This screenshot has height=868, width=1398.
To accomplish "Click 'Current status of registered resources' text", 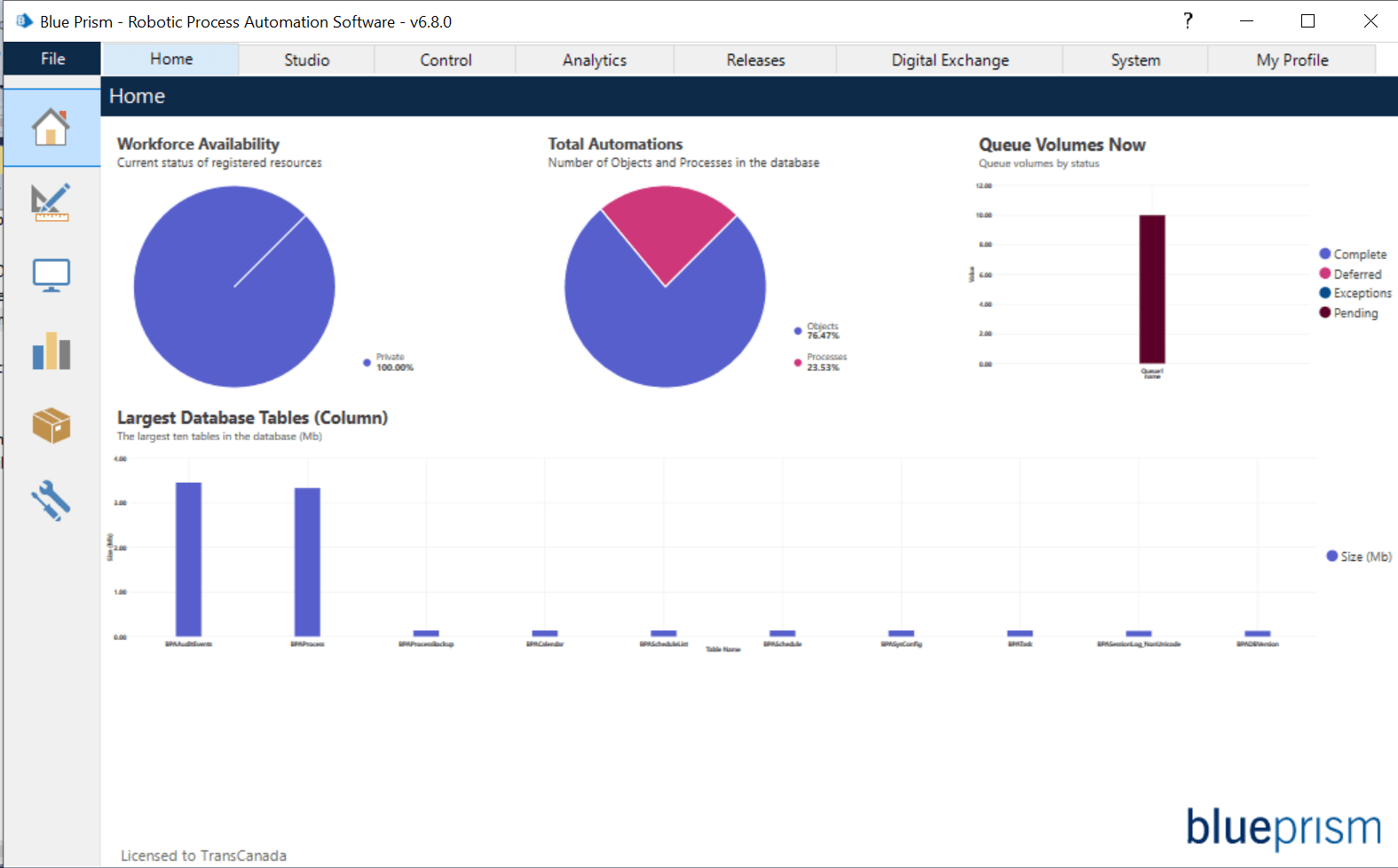I will [x=219, y=162].
